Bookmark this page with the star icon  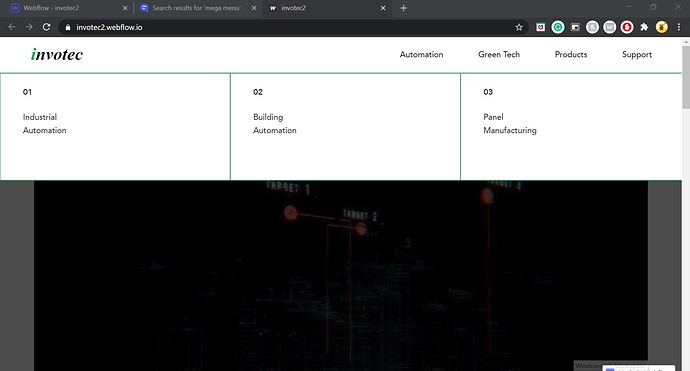pyautogui.click(x=519, y=27)
